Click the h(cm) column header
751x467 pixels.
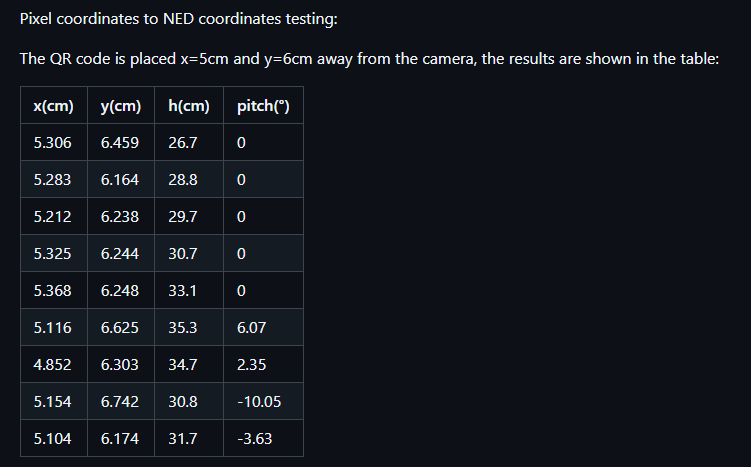189,105
